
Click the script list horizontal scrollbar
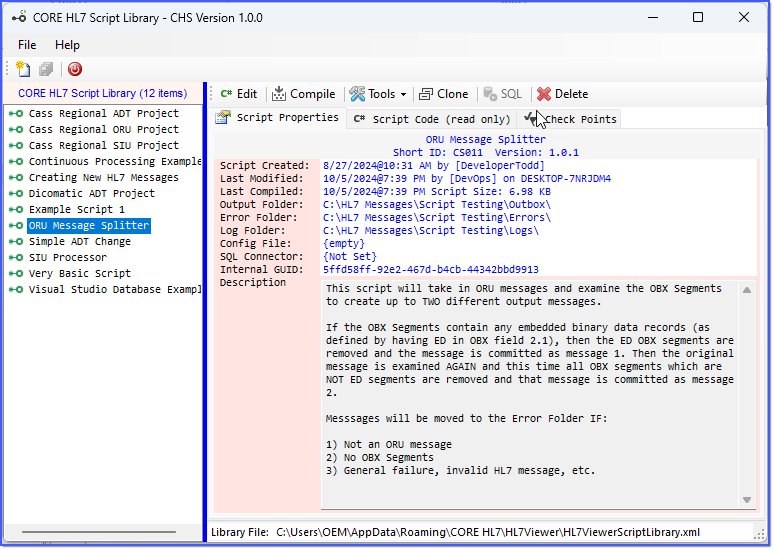(99, 532)
